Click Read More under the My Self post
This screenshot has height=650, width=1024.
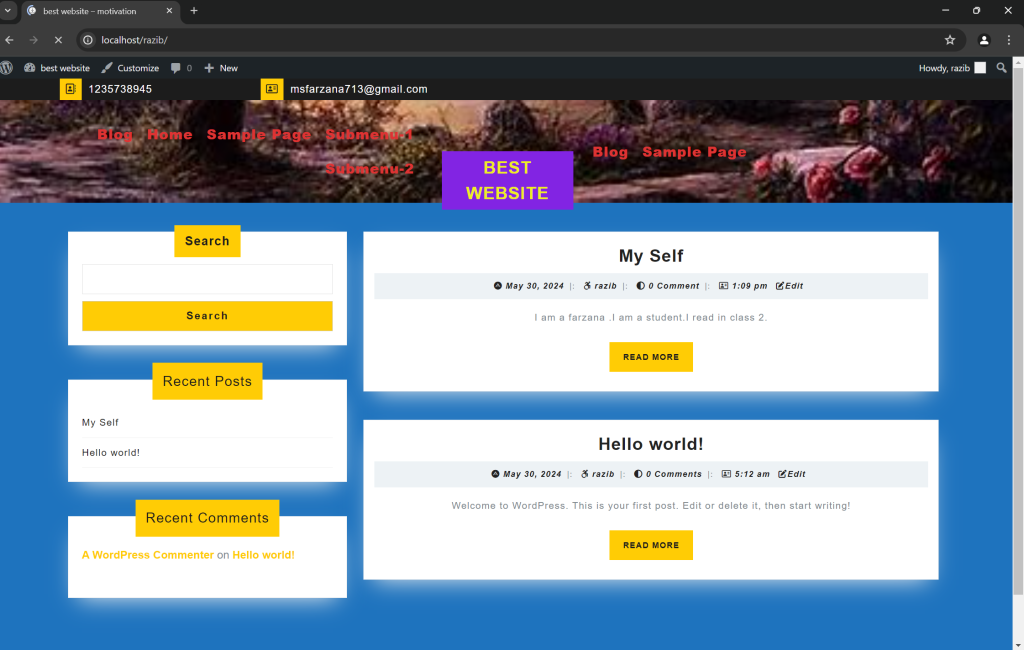click(650, 357)
